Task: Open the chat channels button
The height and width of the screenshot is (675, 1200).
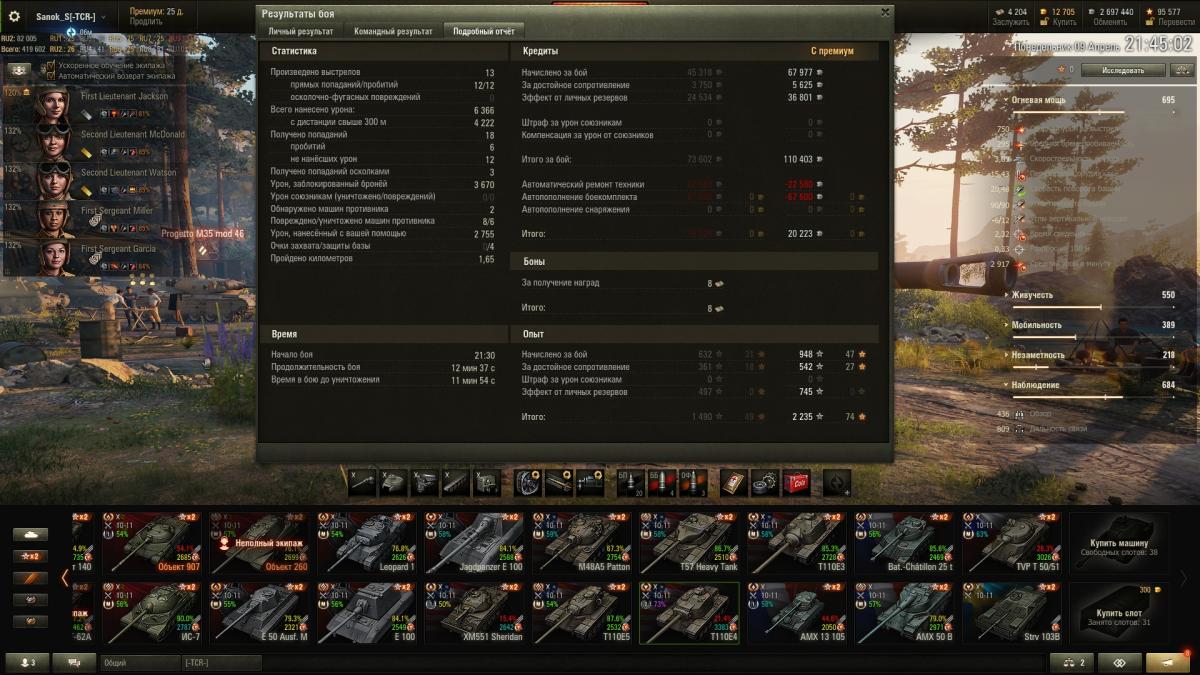Action: [x=73, y=662]
